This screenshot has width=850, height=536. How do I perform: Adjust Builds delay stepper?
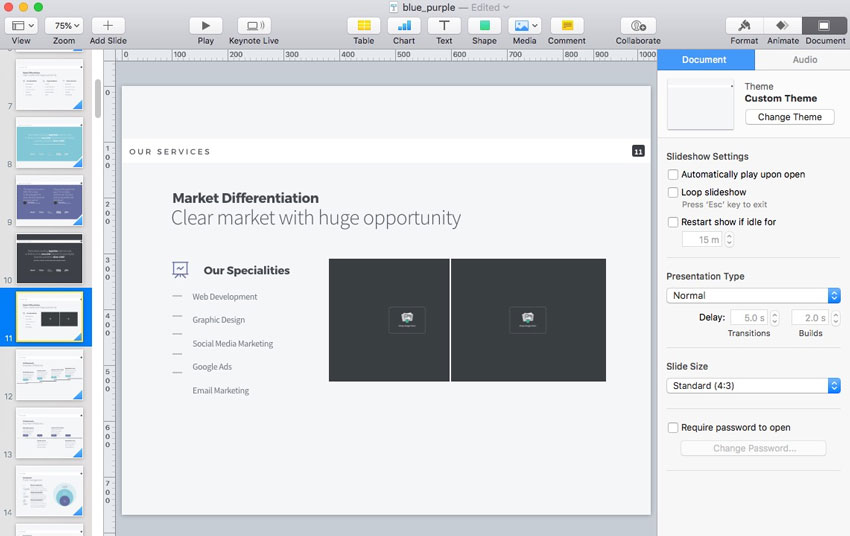pyautogui.click(x=835, y=318)
